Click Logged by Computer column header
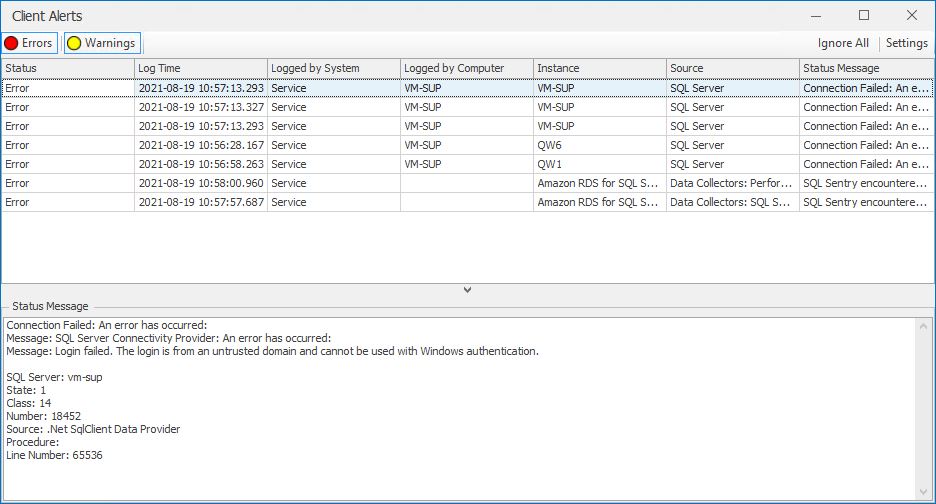 pos(467,68)
